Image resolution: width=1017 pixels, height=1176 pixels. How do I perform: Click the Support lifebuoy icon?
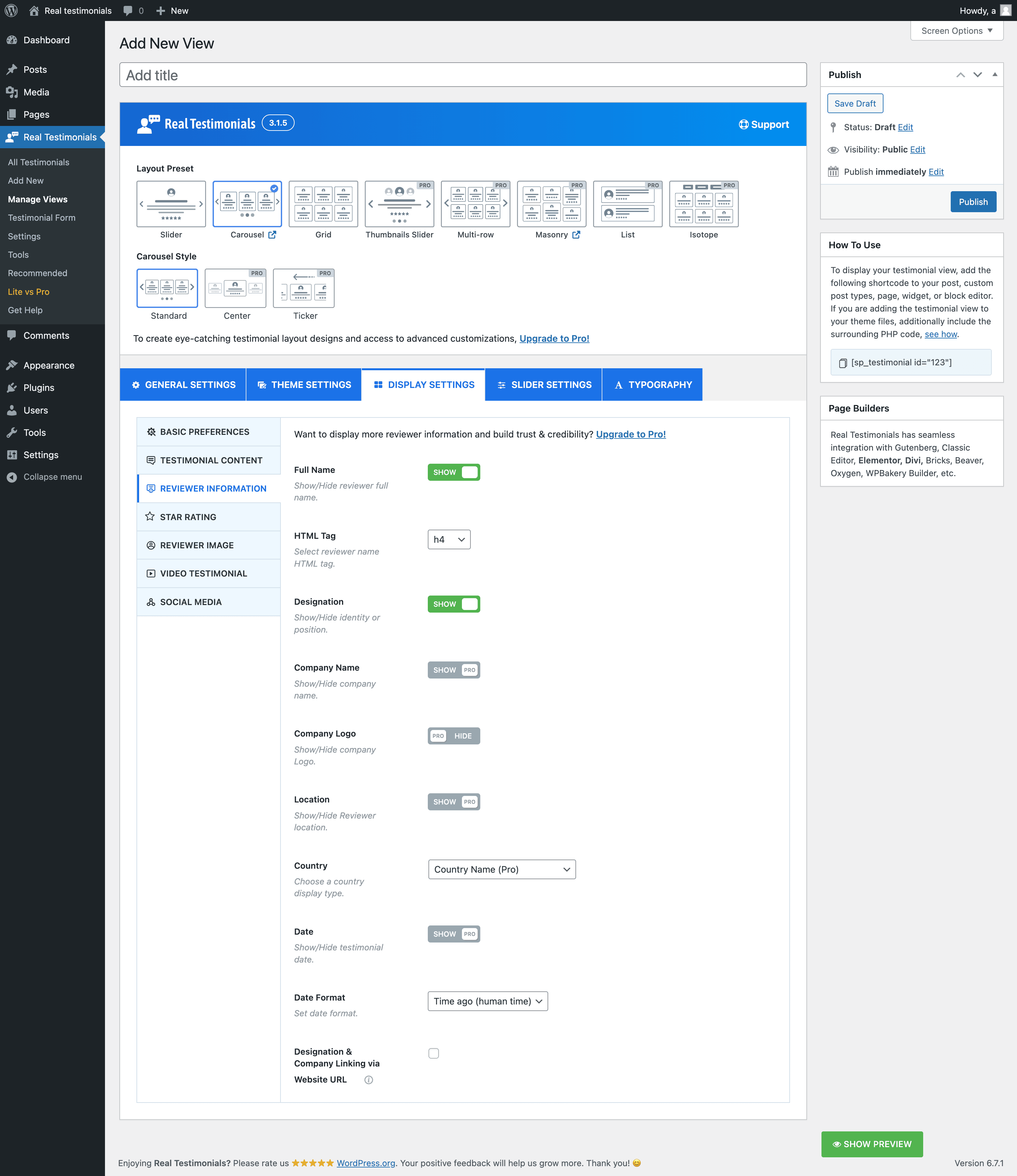[x=743, y=124]
